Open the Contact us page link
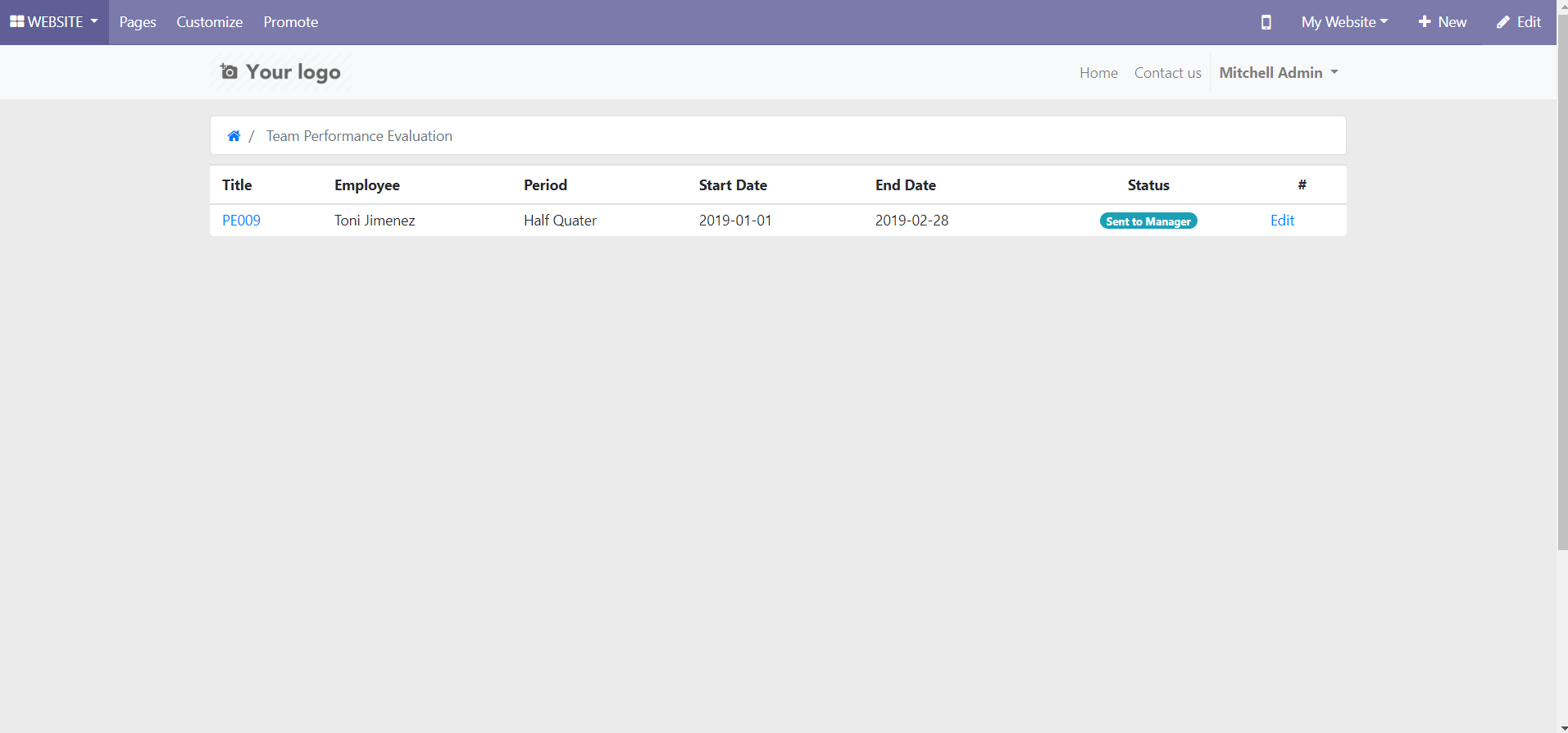Image resolution: width=1568 pixels, height=733 pixels. tap(1167, 73)
